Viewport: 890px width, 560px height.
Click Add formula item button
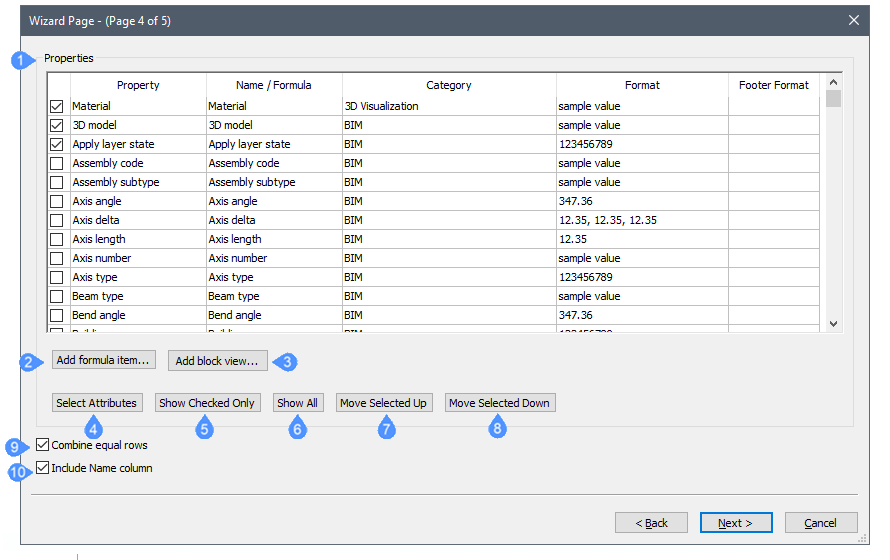tap(104, 360)
